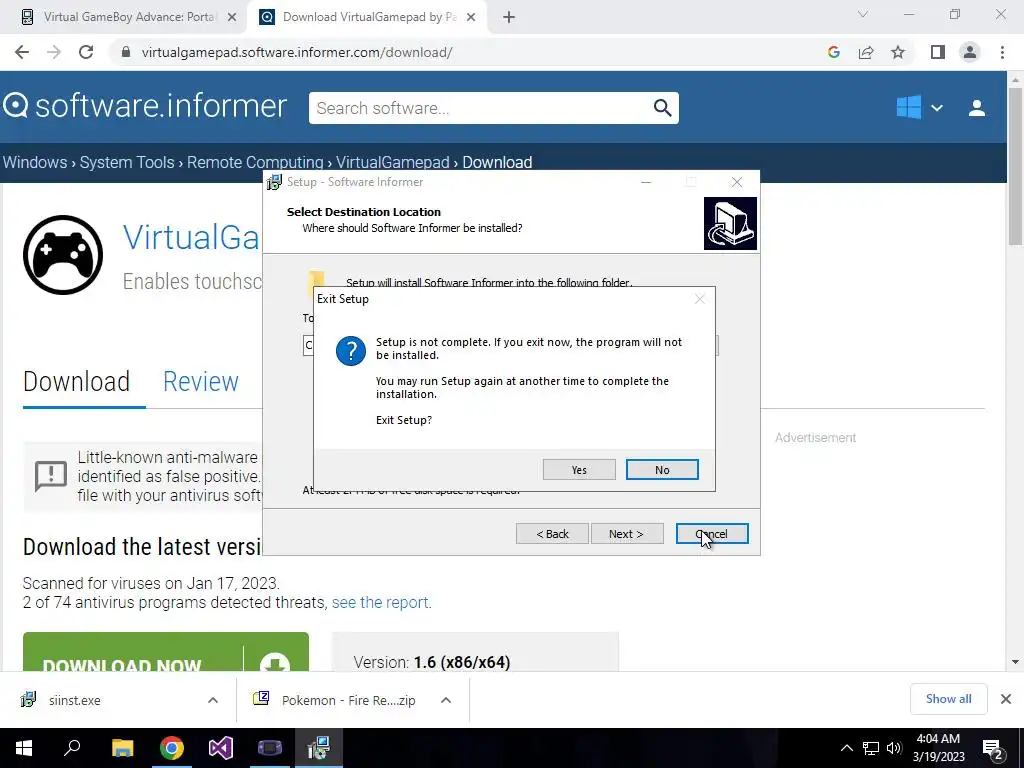This screenshot has height=768, width=1024.
Task: Open Pokemon - Fire Re...zip download
Action: (348, 700)
